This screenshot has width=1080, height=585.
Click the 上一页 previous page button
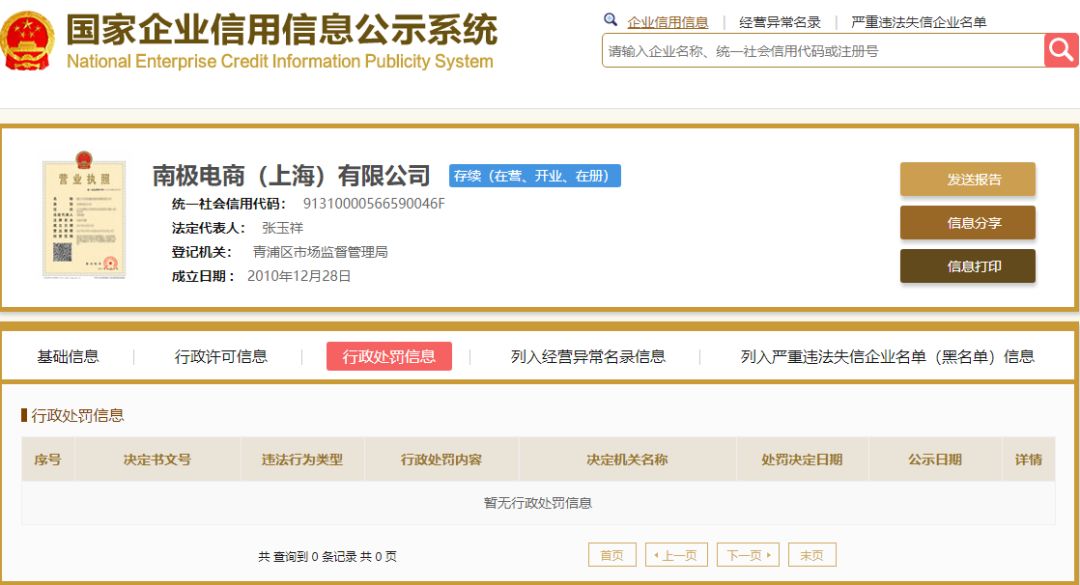point(676,555)
